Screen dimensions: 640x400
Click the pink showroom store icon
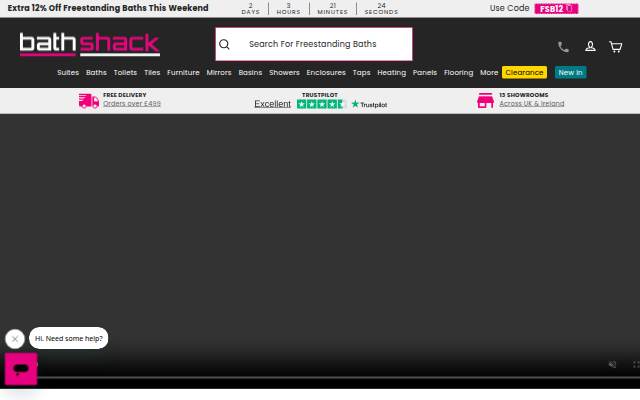(x=485, y=100)
